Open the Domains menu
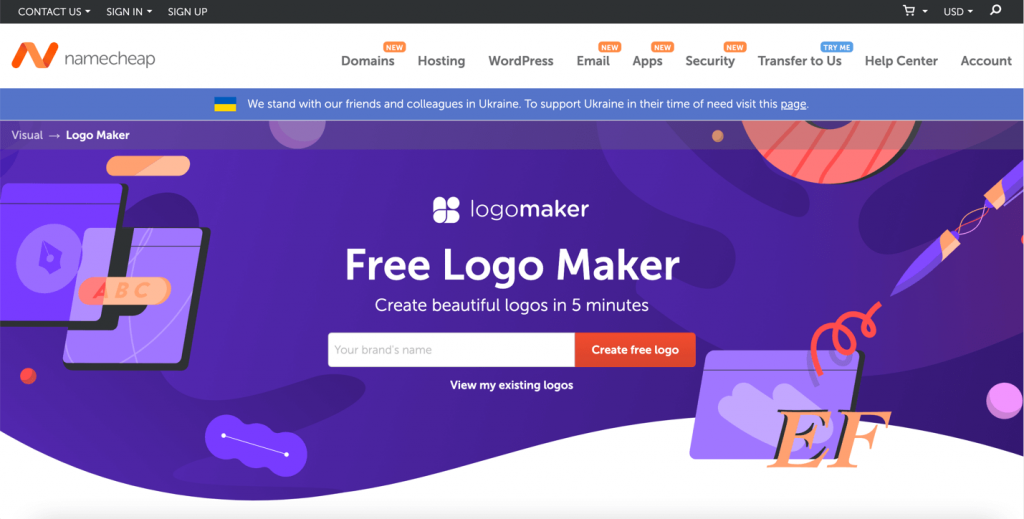 (x=368, y=61)
